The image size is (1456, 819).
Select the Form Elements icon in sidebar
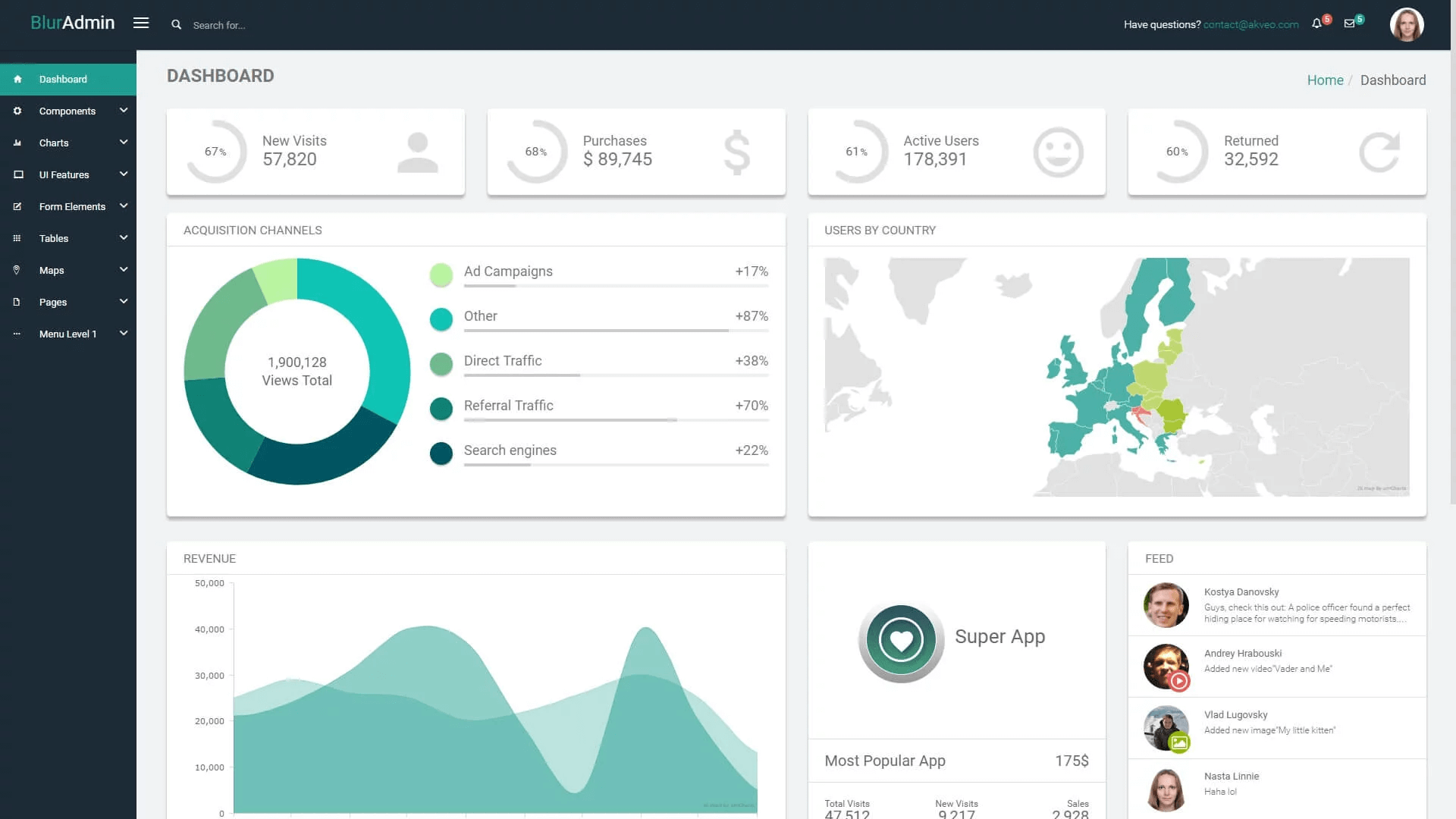[x=17, y=206]
